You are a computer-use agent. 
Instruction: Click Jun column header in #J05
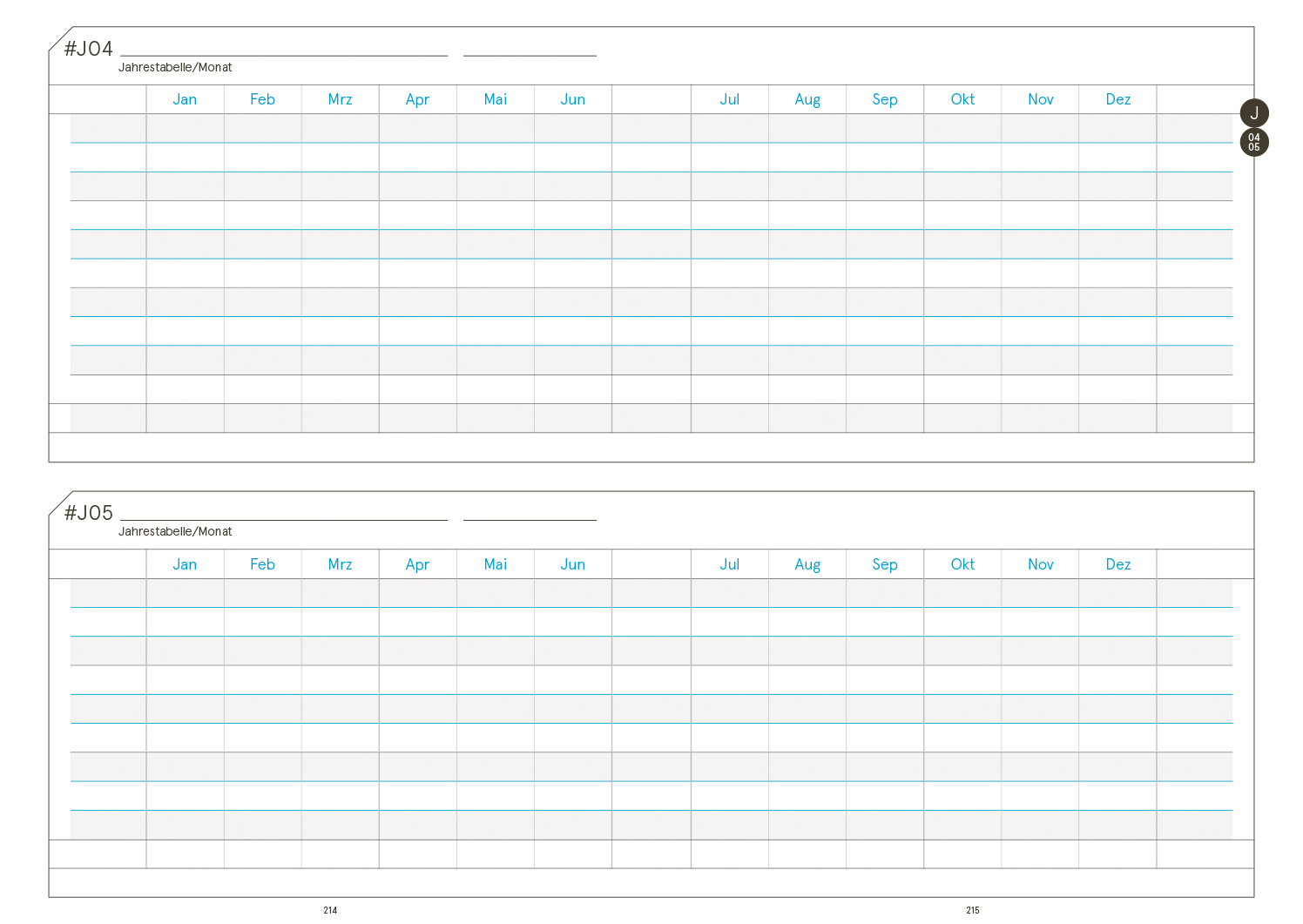click(573, 564)
